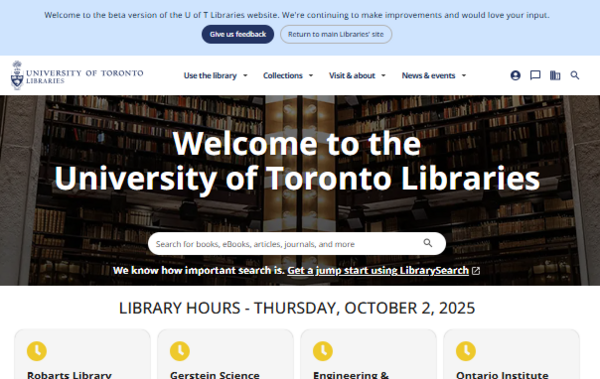
Task: Open the Use the library menu
Action: pos(210,76)
